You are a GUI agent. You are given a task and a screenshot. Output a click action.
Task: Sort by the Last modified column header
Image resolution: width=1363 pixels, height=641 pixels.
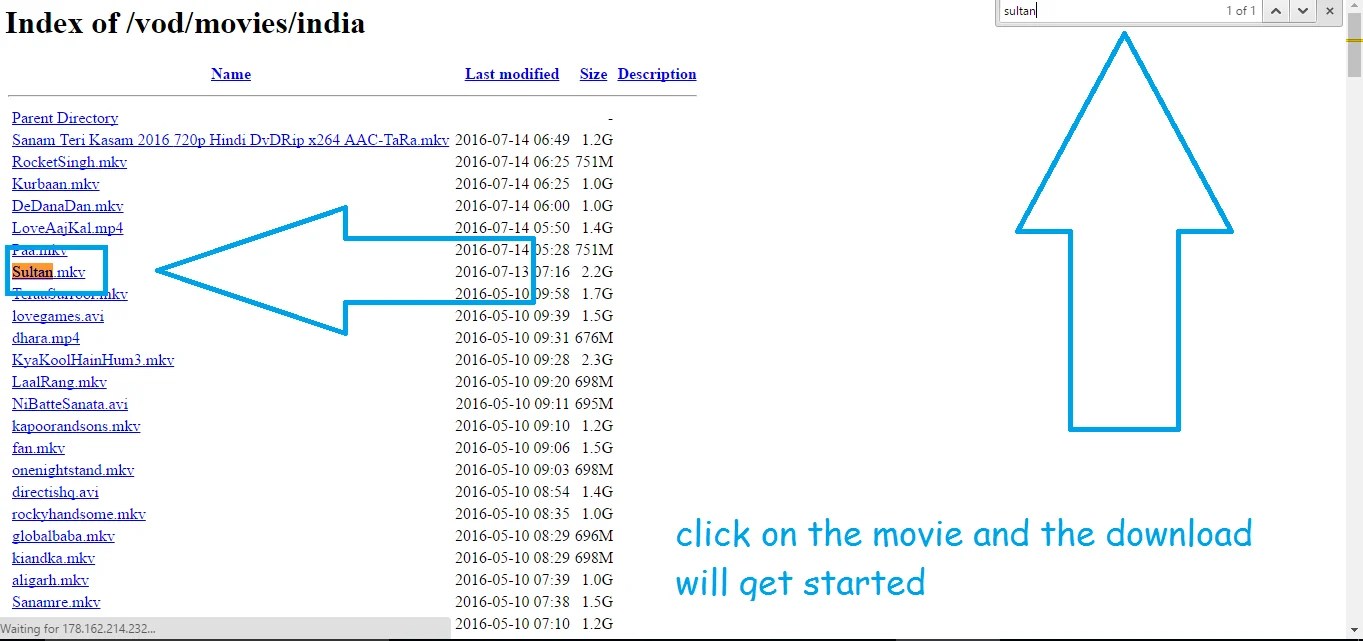click(511, 74)
